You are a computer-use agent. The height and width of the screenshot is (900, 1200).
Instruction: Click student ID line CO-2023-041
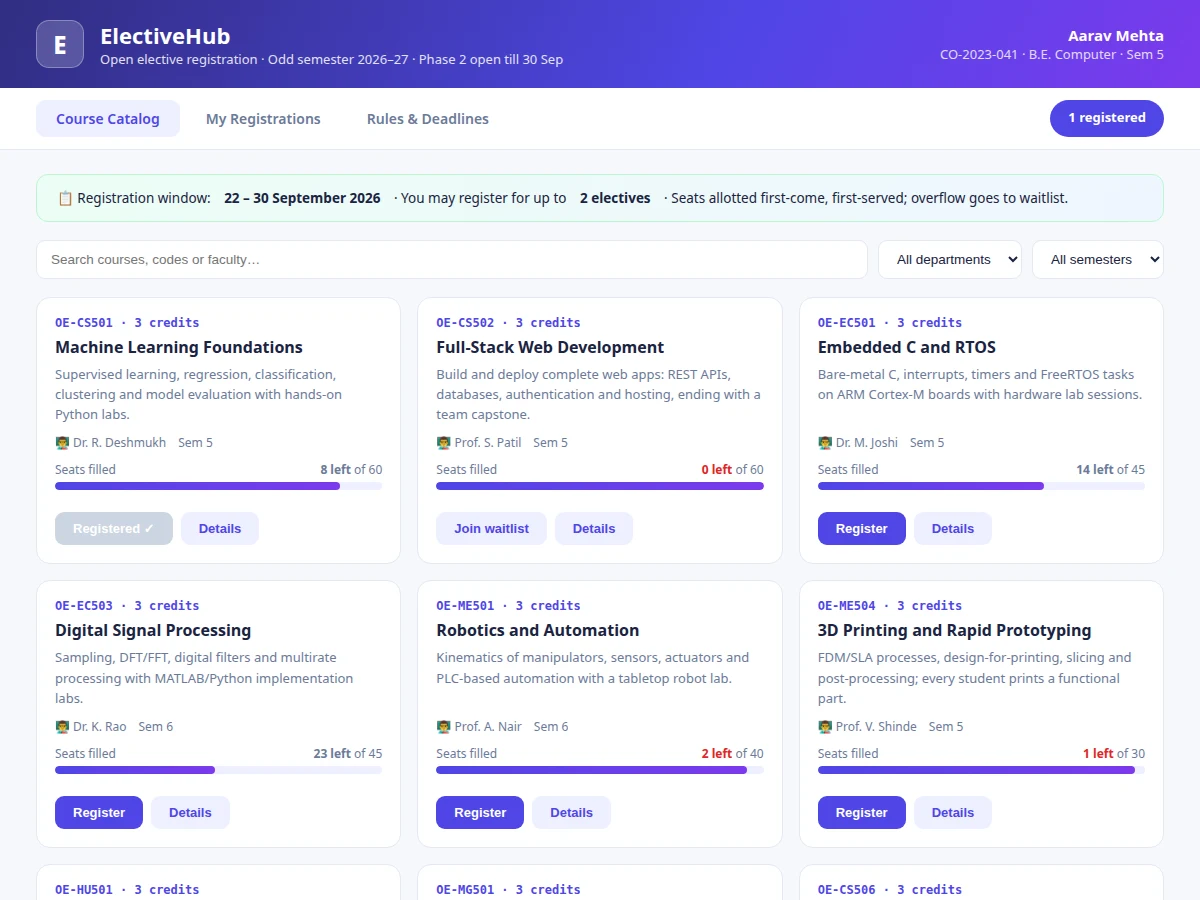pos(1052,55)
